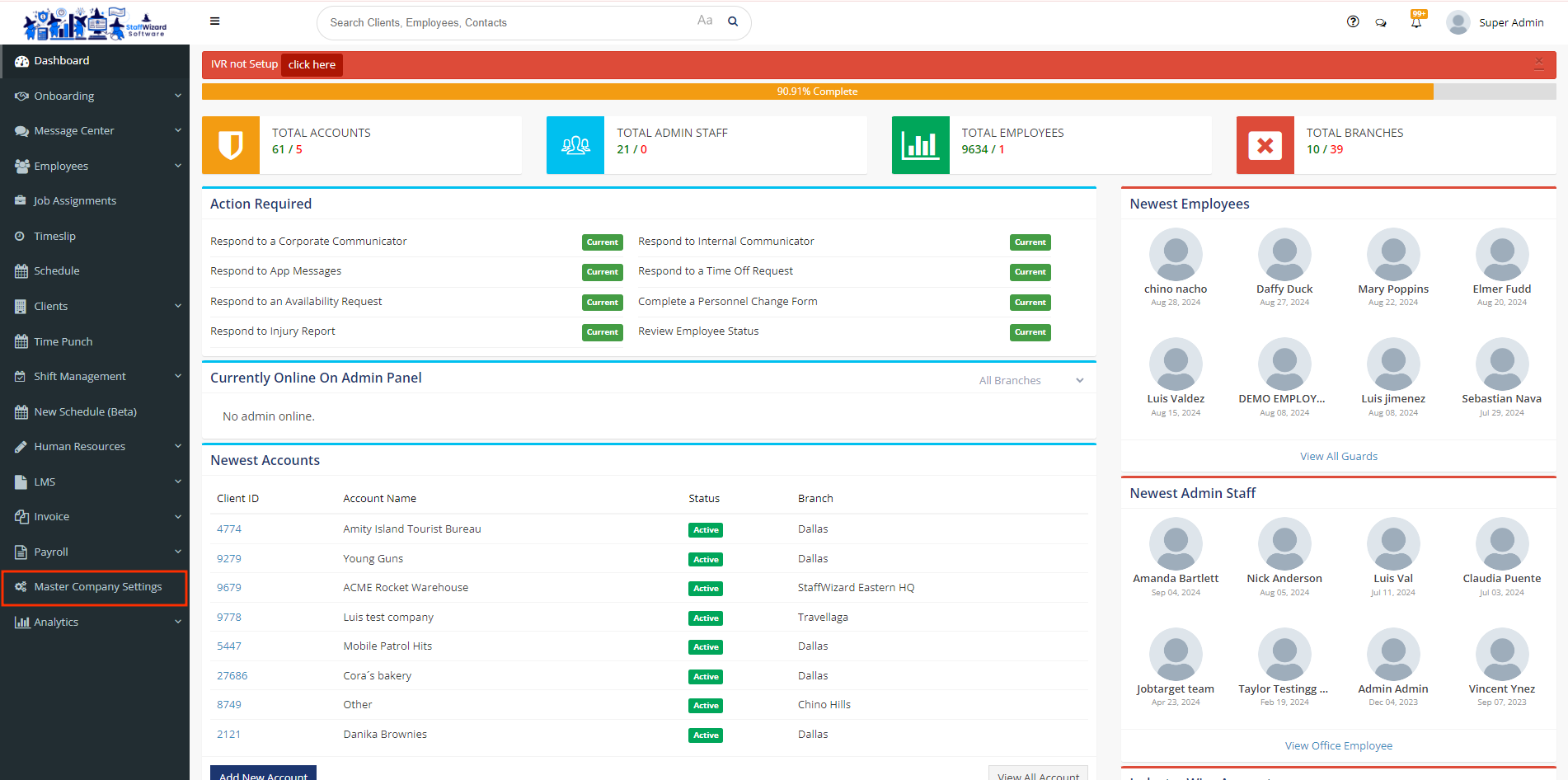Image resolution: width=1568 pixels, height=780 pixels.
Task: Click the Total Accounts shield icon
Action: [x=231, y=145]
